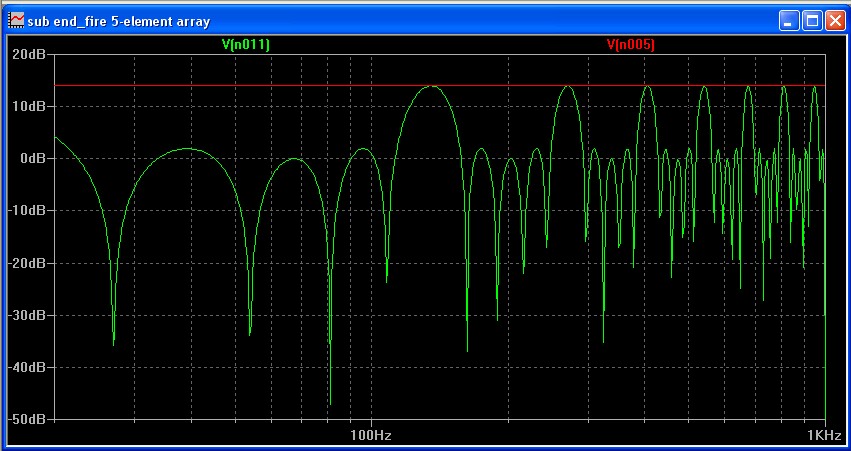
Task: Click the -40dB vertical axis label
Action: tap(26, 367)
